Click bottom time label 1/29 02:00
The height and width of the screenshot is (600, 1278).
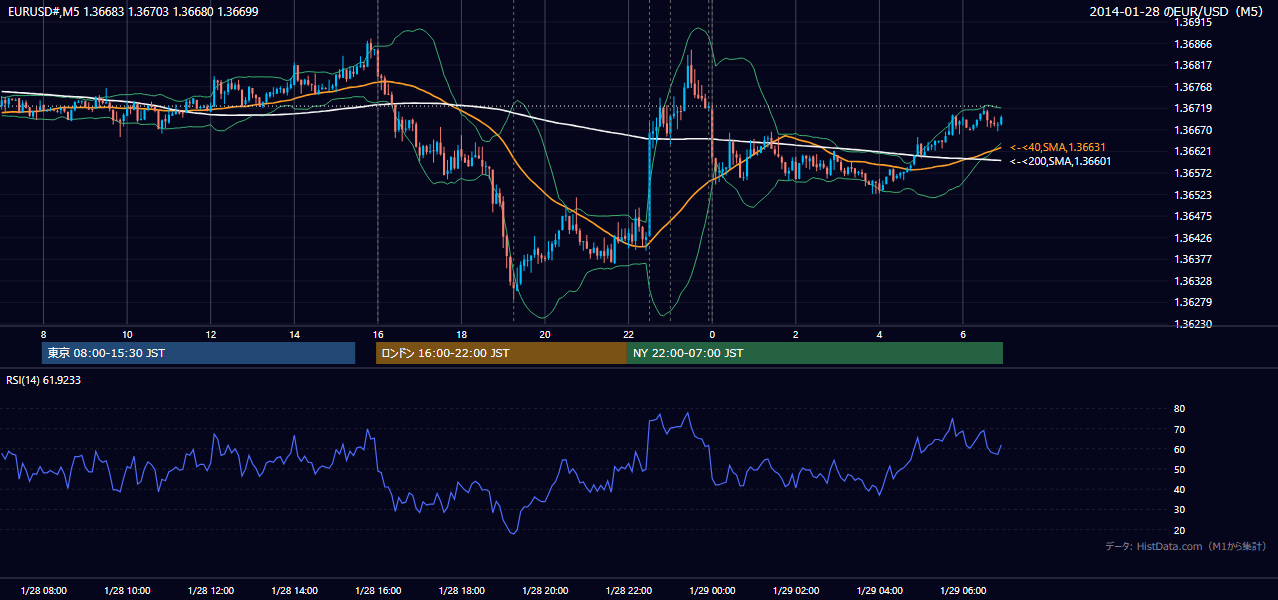tap(795, 590)
